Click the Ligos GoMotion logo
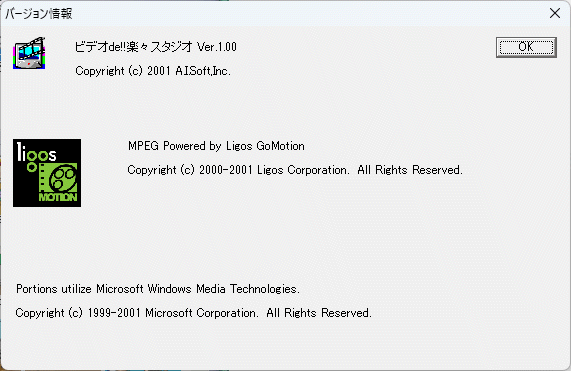Viewport: 571px width, 371px height. pyautogui.click(x=47, y=173)
